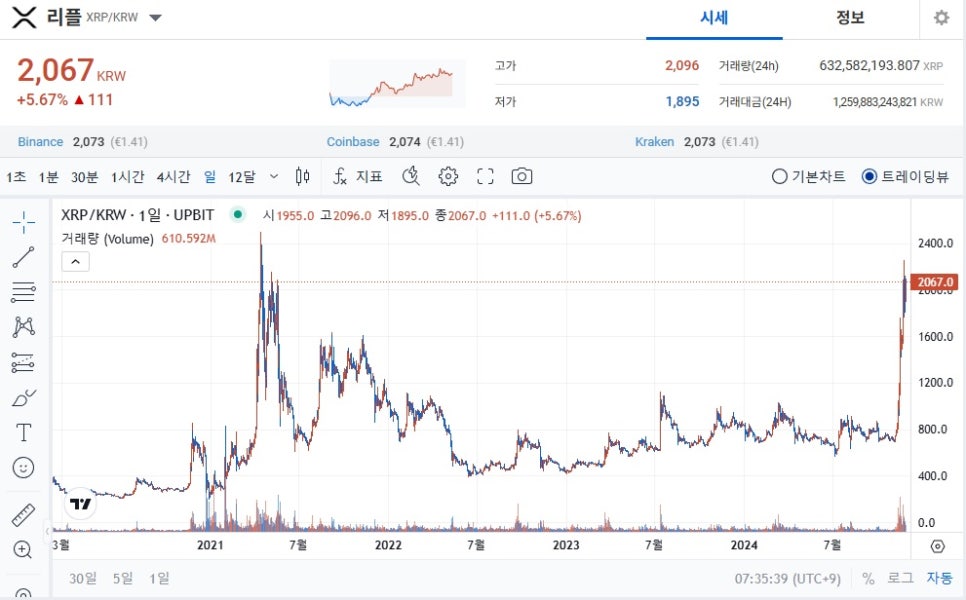Select the 트레이딩뷰 radio option
Viewport: 966px width, 600px height.
click(x=906, y=177)
